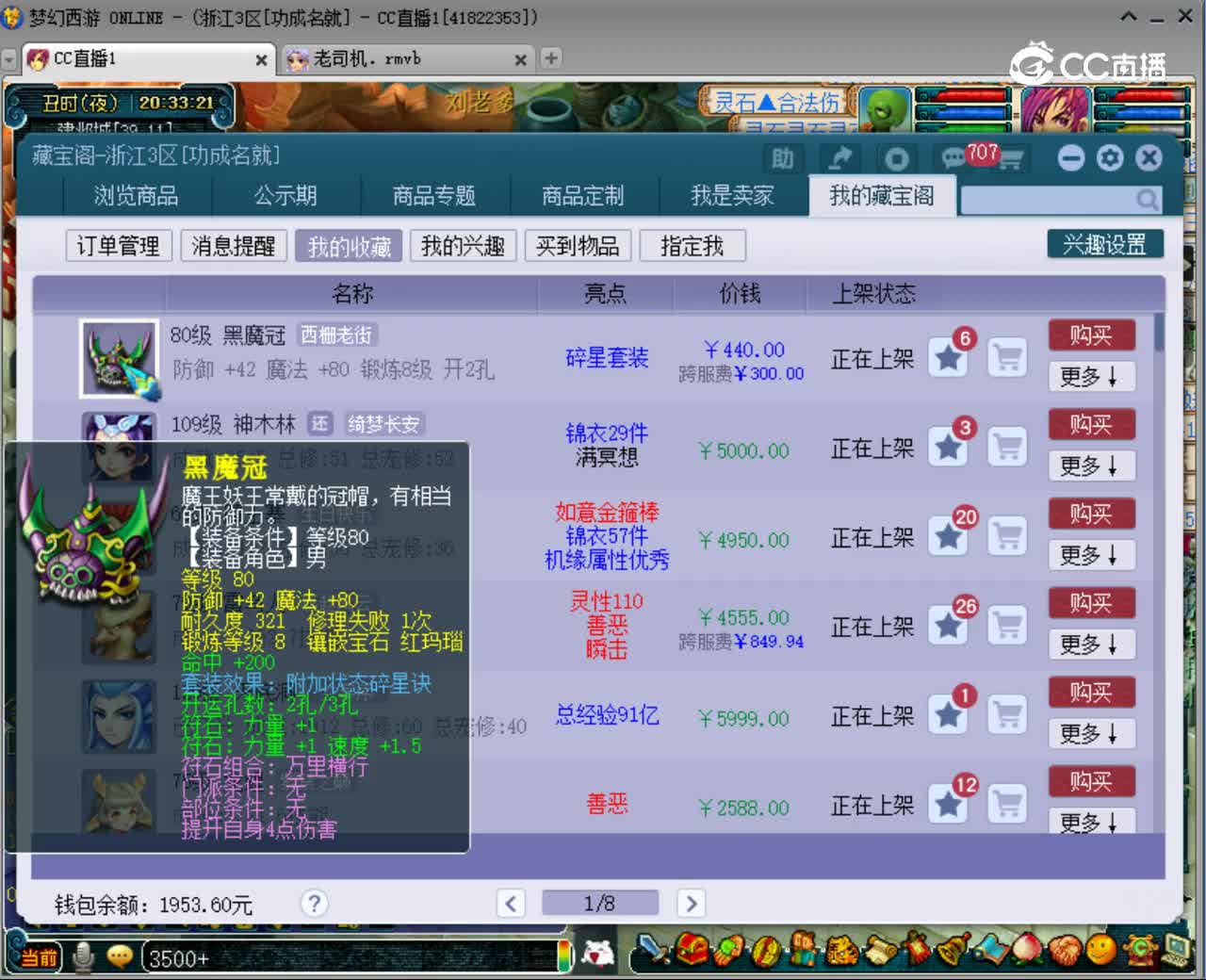Viewport: 1206px width, 980px height.
Task: Open the handshake icon in bottom bar
Action: point(1064,950)
